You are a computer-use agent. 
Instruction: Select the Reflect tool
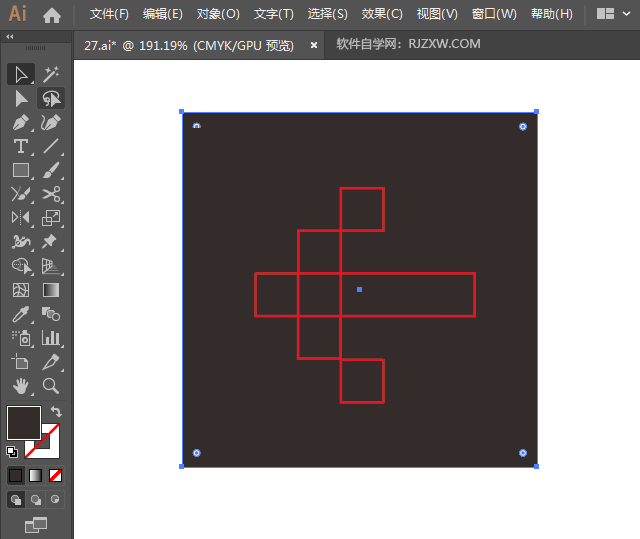click(x=21, y=218)
